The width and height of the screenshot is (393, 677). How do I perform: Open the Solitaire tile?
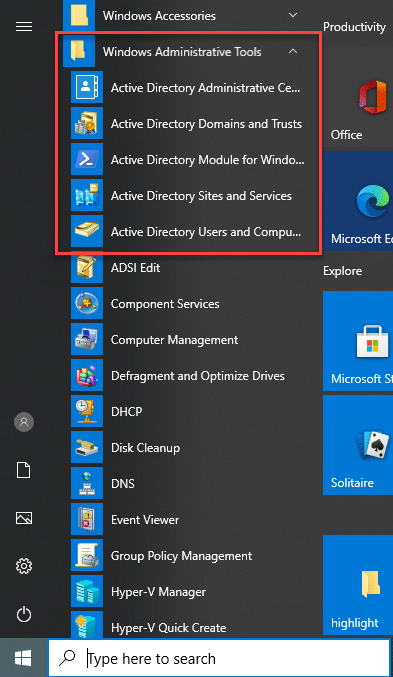[358, 445]
